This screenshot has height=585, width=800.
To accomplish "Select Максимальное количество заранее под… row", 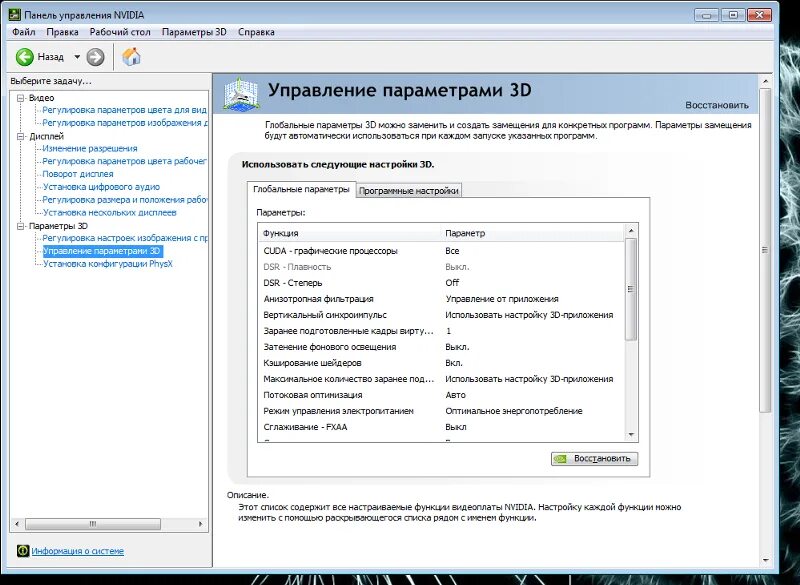I will pos(441,379).
